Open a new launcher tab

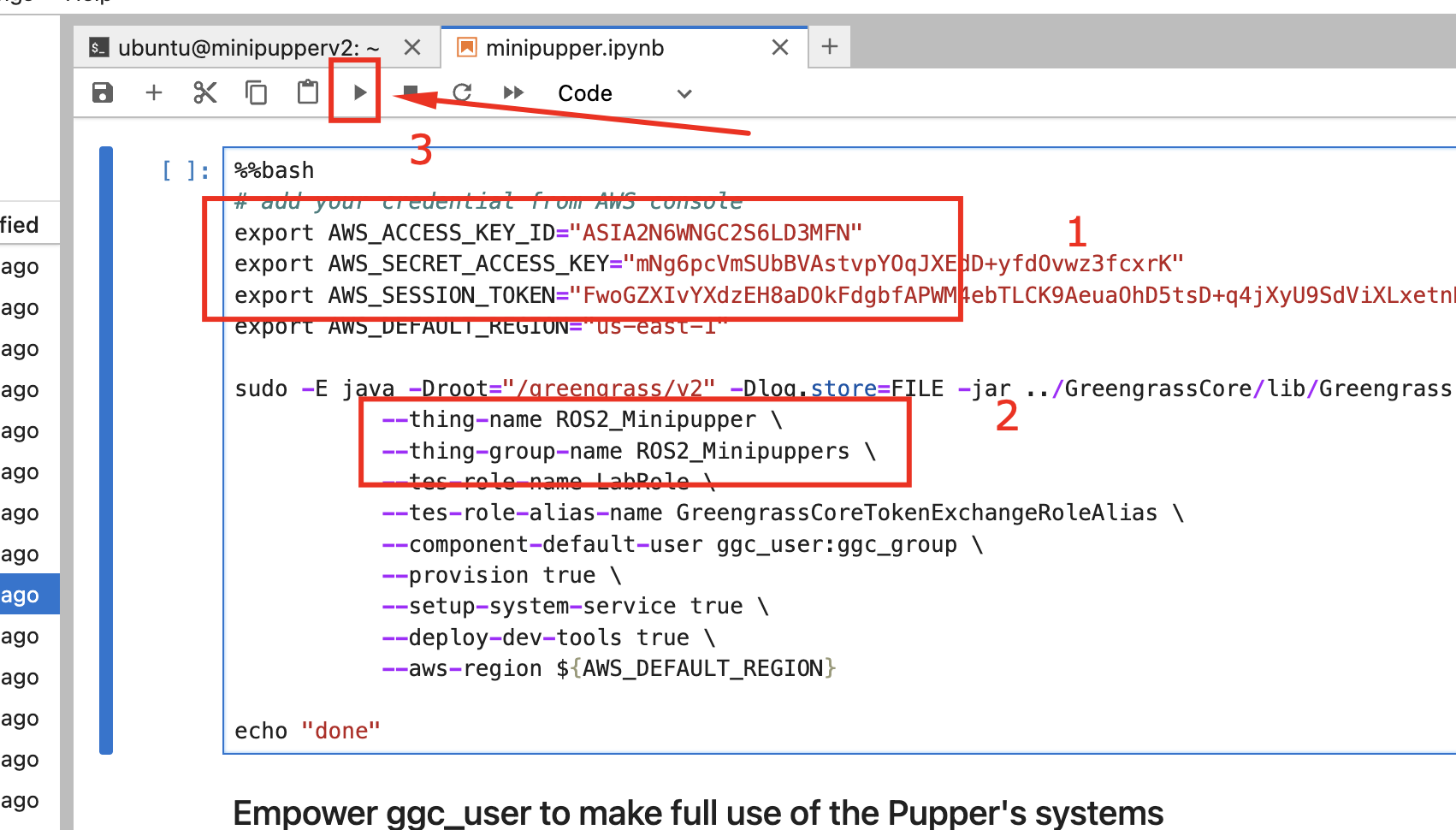click(829, 47)
